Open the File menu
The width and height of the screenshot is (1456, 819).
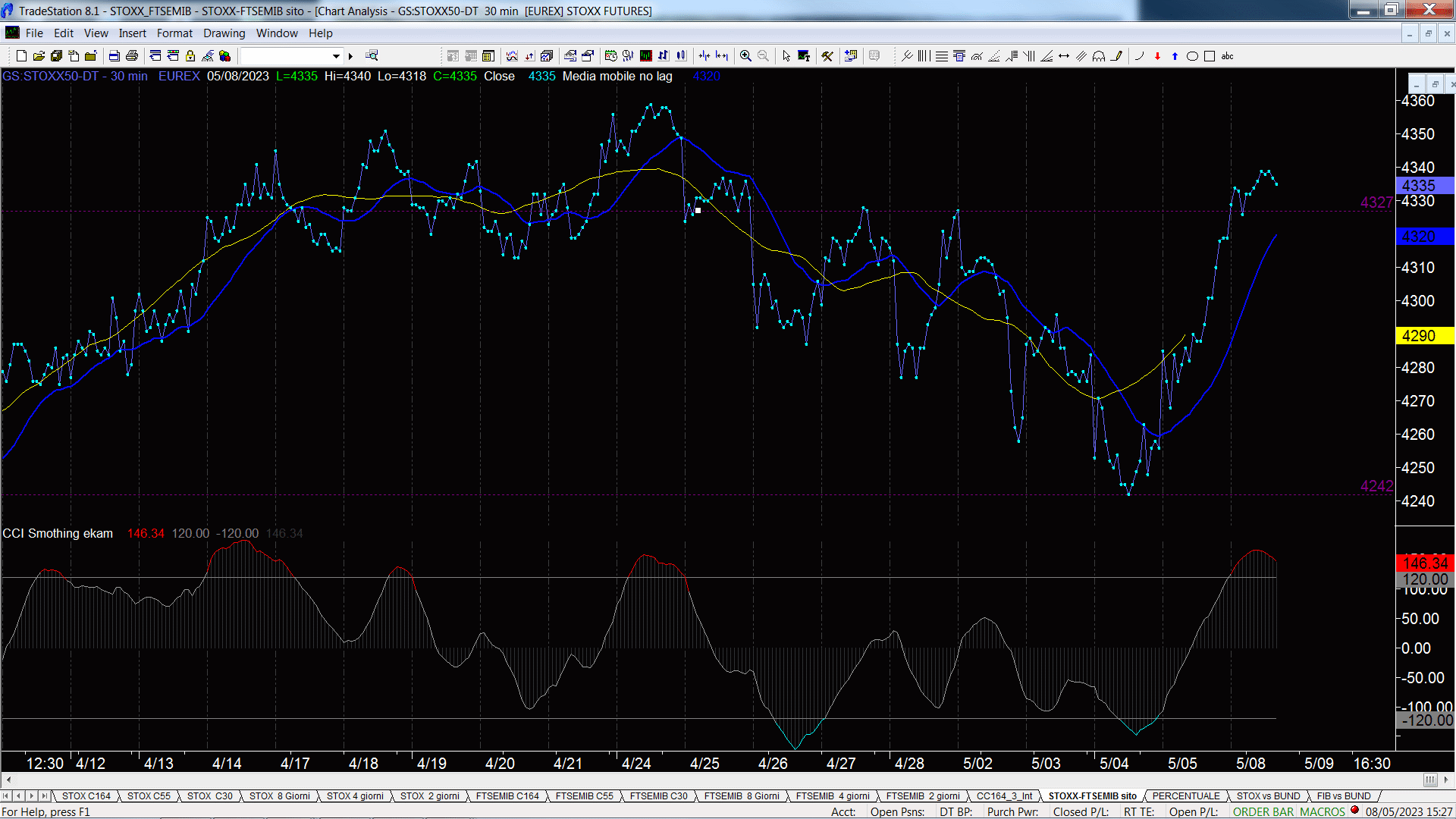point(34,33)
